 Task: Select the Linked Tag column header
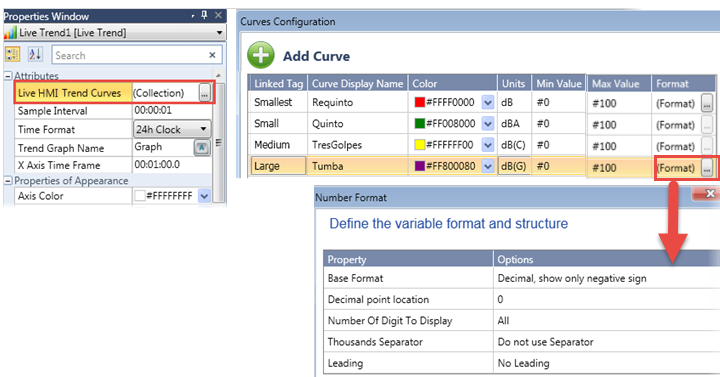(x=278, y=84)
